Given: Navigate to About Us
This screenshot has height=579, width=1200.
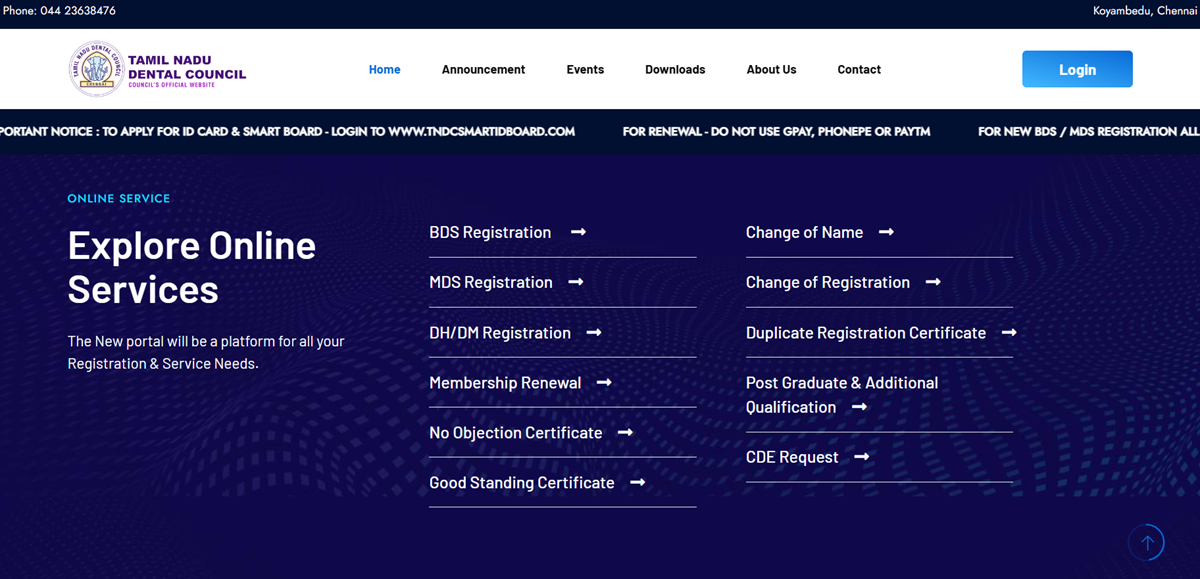Looking at the screenshot, I should (x=771, y=70).
